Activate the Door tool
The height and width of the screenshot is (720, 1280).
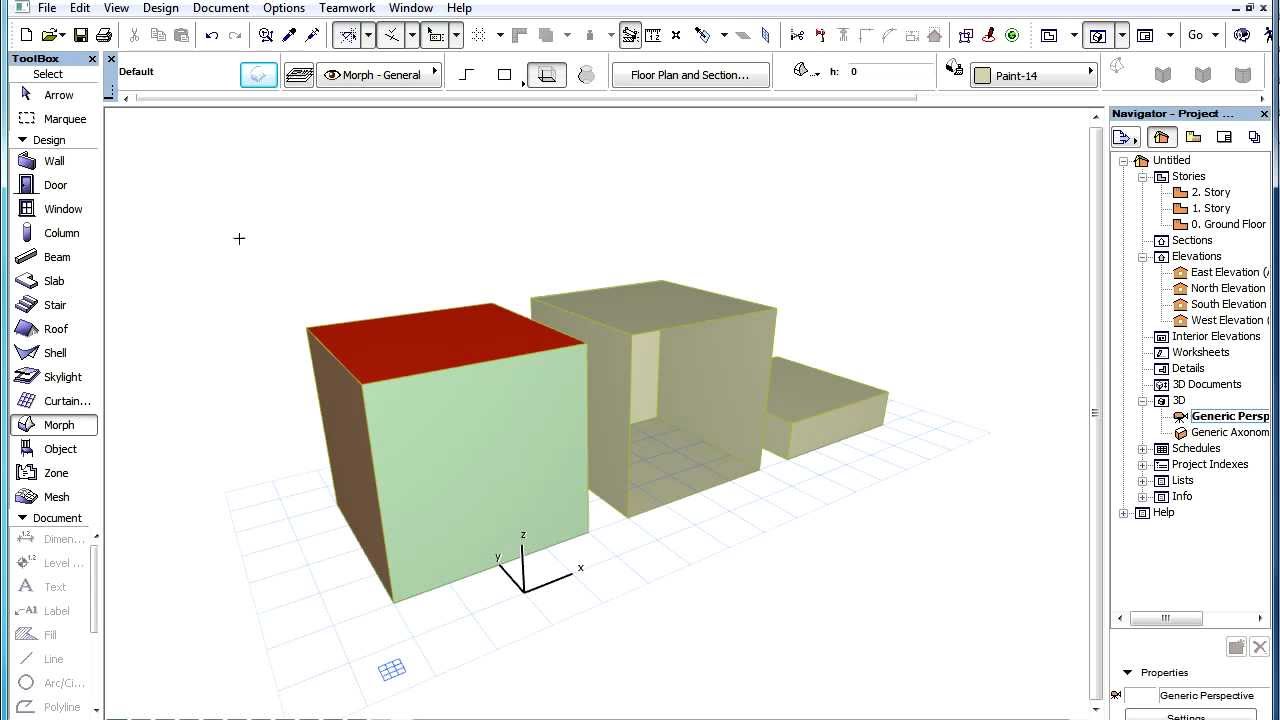[54, 185]
